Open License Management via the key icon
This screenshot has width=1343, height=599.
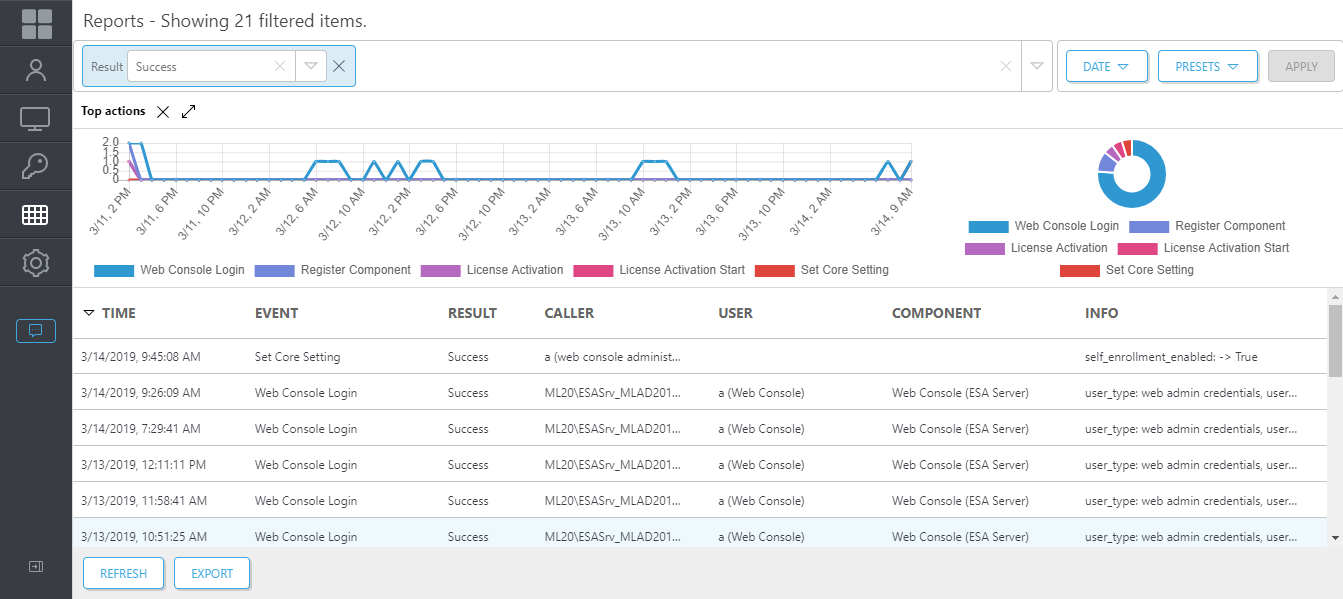coord(36,165)
